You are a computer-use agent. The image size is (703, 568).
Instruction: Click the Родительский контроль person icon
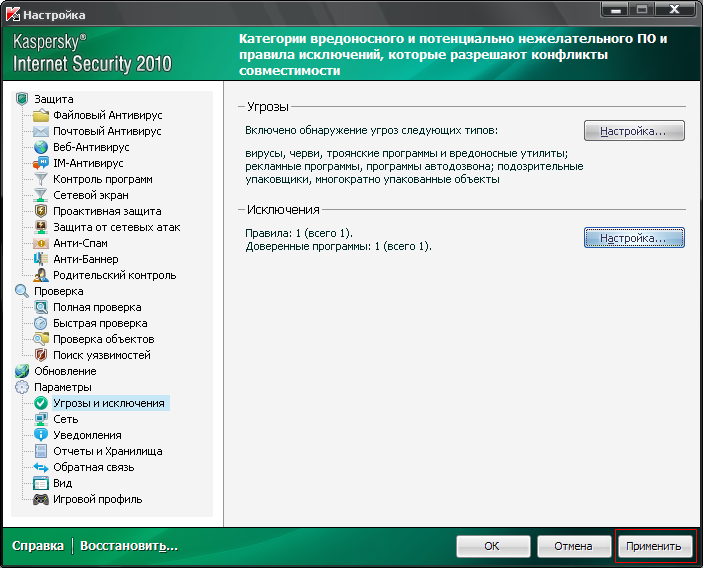[x=41, y=275]
